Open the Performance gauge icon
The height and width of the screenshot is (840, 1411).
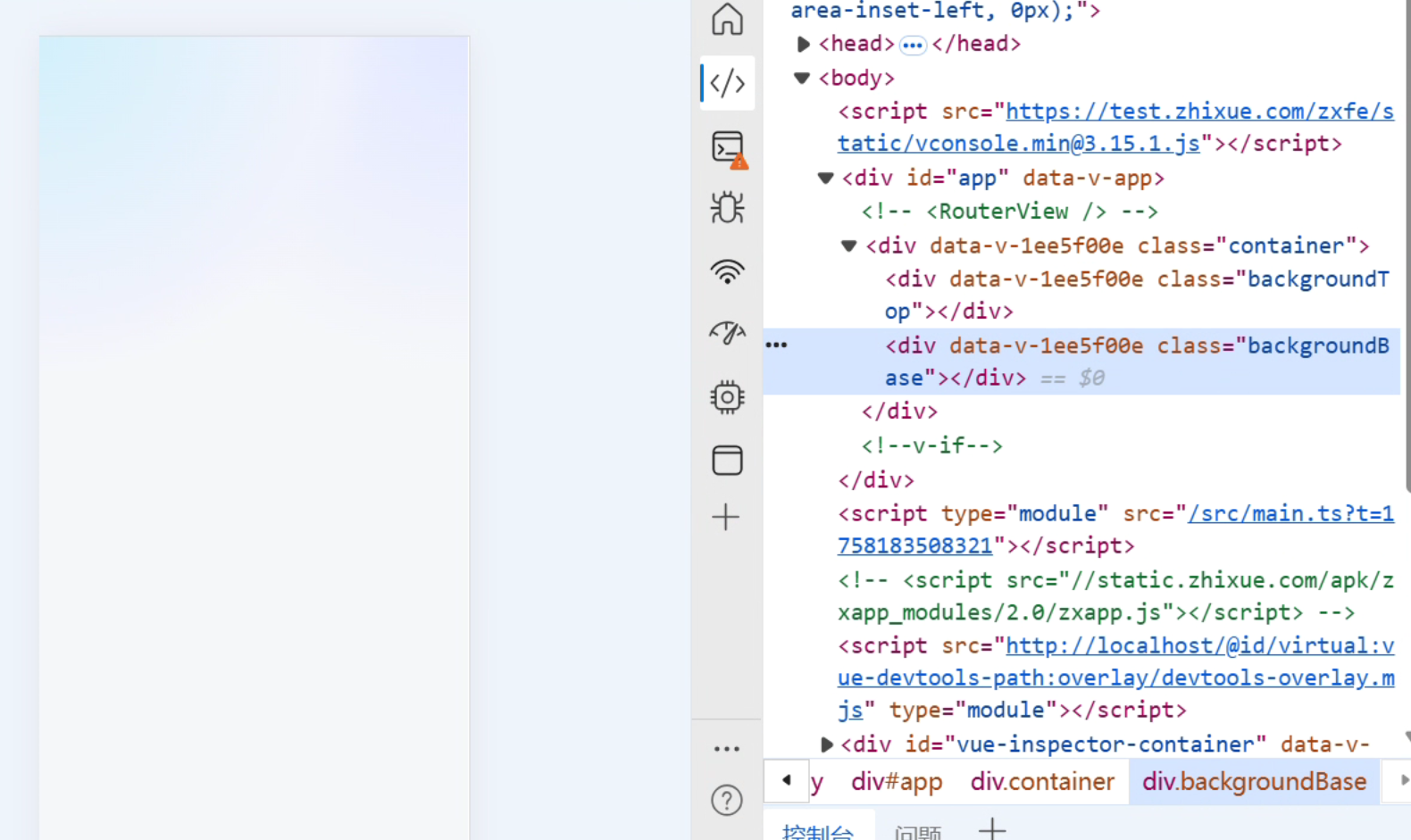tap(727, 333)
